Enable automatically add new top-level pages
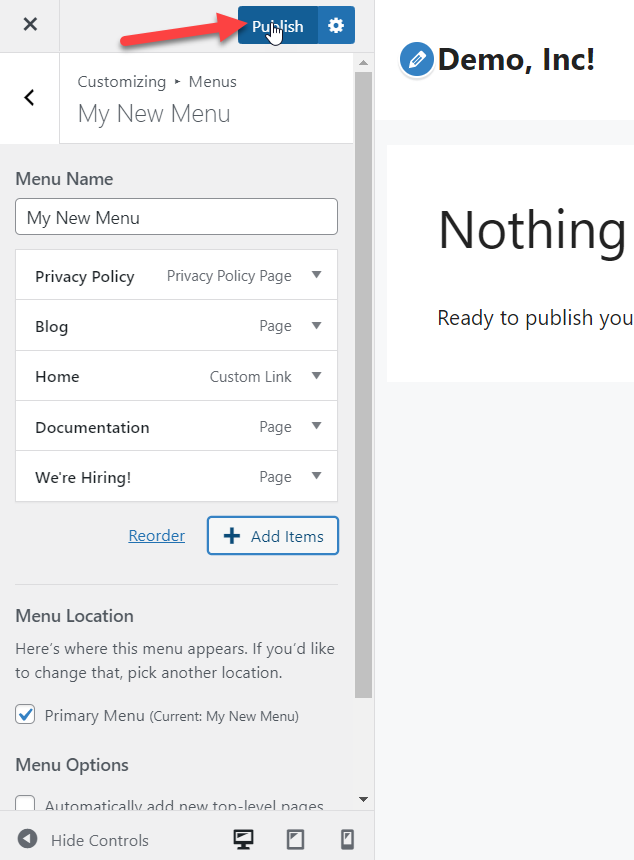634x860 pixels. pos(25,805)
